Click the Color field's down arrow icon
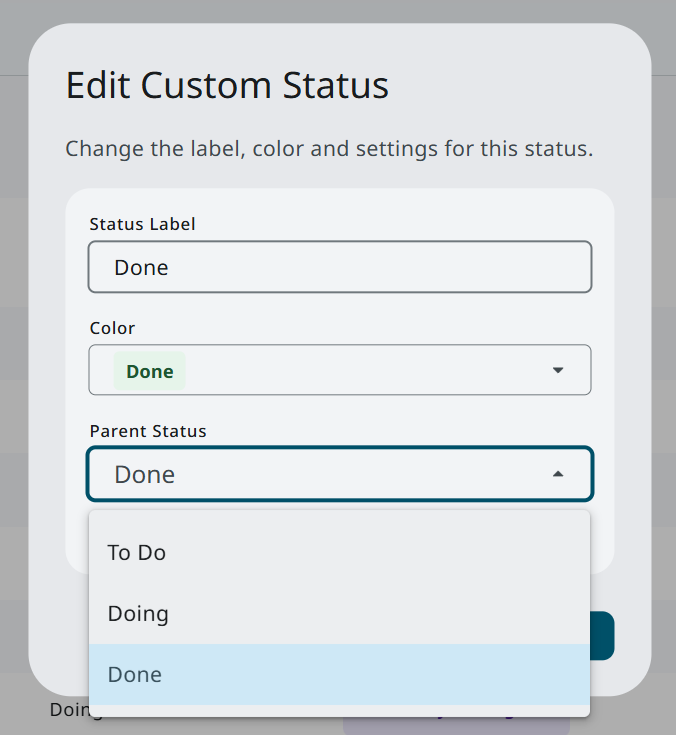Screen dimensions: 676x735 point(558,371)
